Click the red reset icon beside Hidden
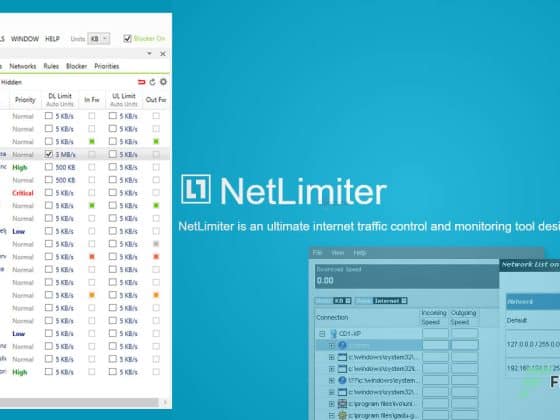Screen dimensions: 560x420 click(x=141, y=82)
